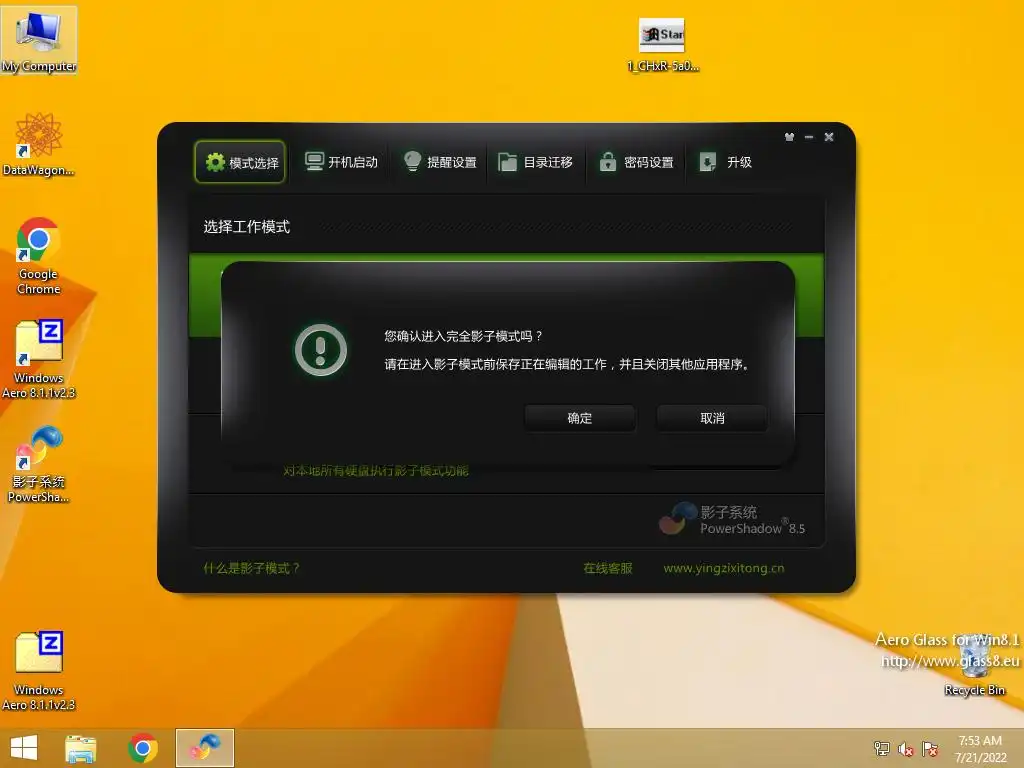Open the 目录迁移 tab
Viewport: 1024px width, 768px height.
pyautogui.click(x=536, y=162)
